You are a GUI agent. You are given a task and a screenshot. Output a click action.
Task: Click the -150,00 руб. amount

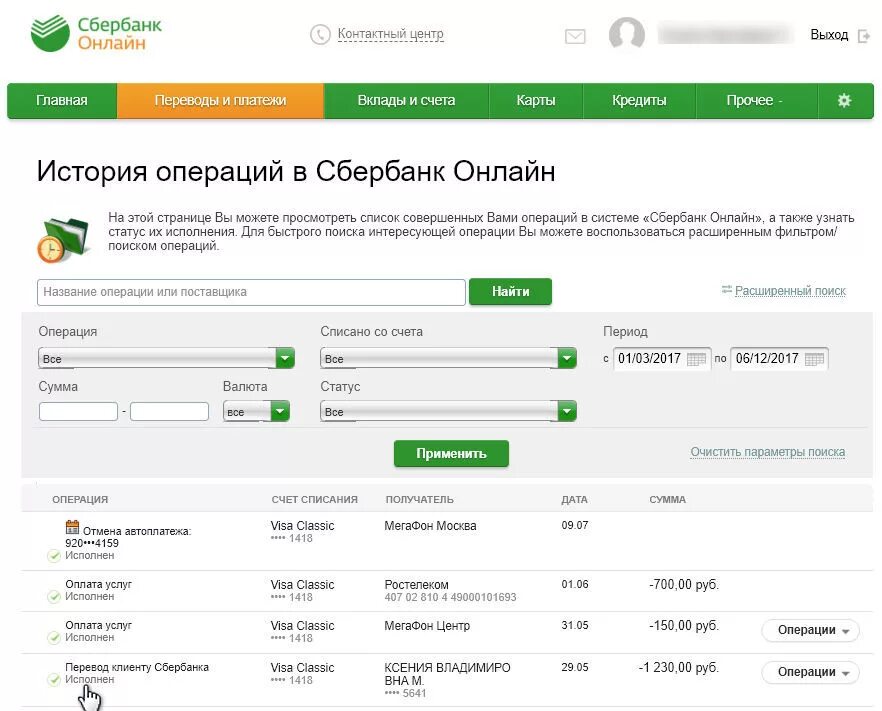tap(684, 626)
